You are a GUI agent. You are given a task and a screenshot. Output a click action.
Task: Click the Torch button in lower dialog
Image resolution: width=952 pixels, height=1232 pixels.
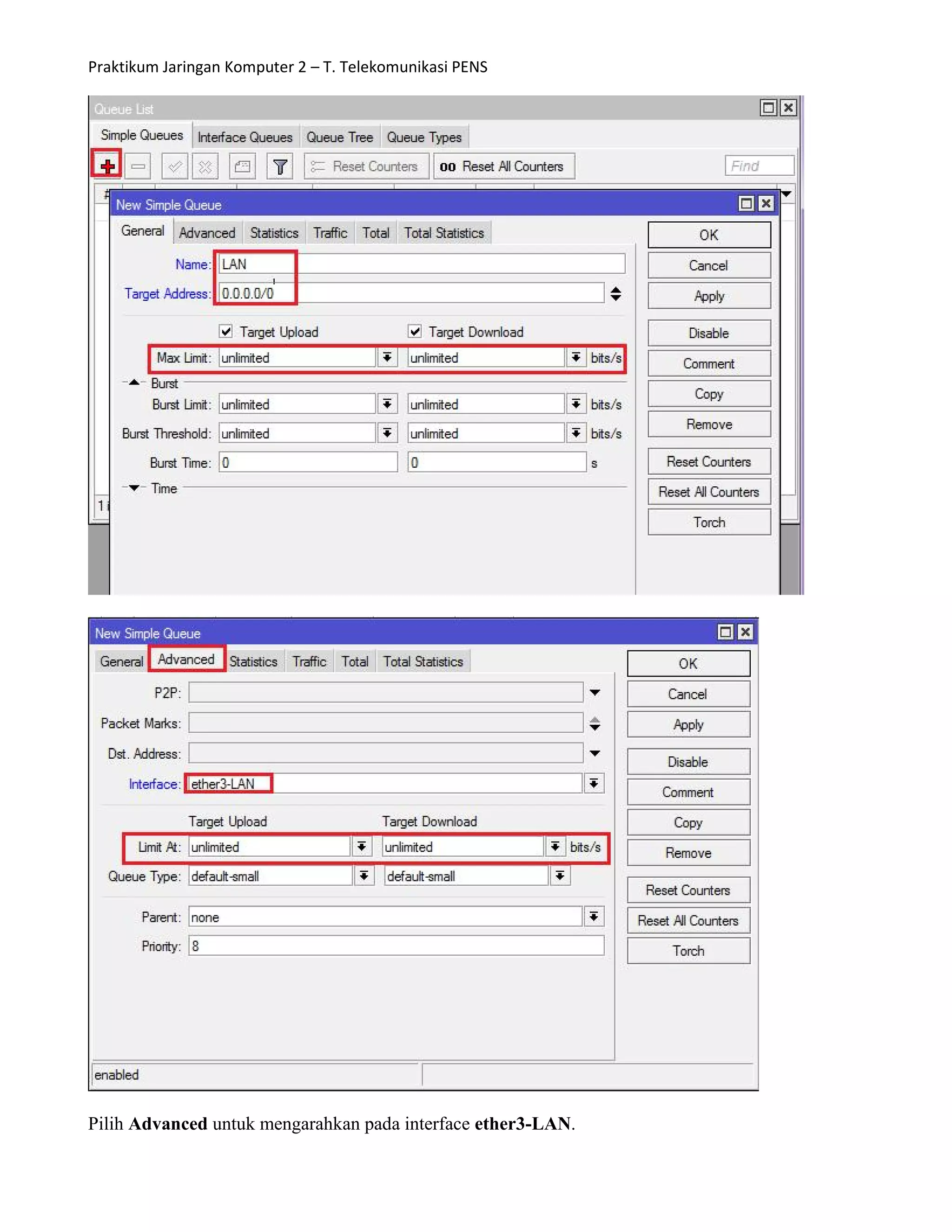click(688, 951)
